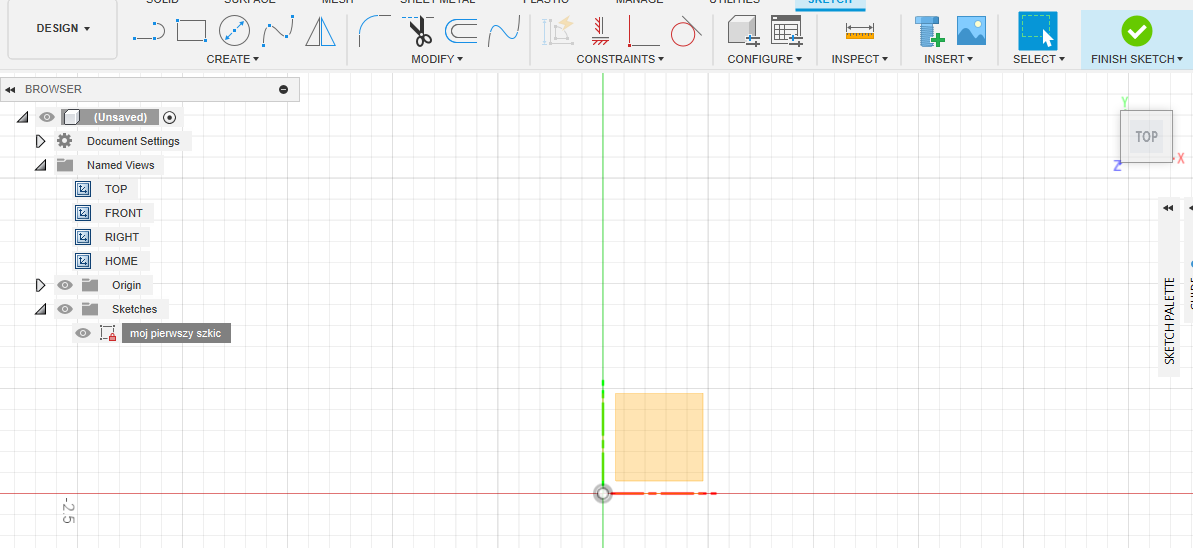Expand the Sketch Palette panel arrows
Viewport: 1193px width, 548px height.
(x=1168, y=208)
